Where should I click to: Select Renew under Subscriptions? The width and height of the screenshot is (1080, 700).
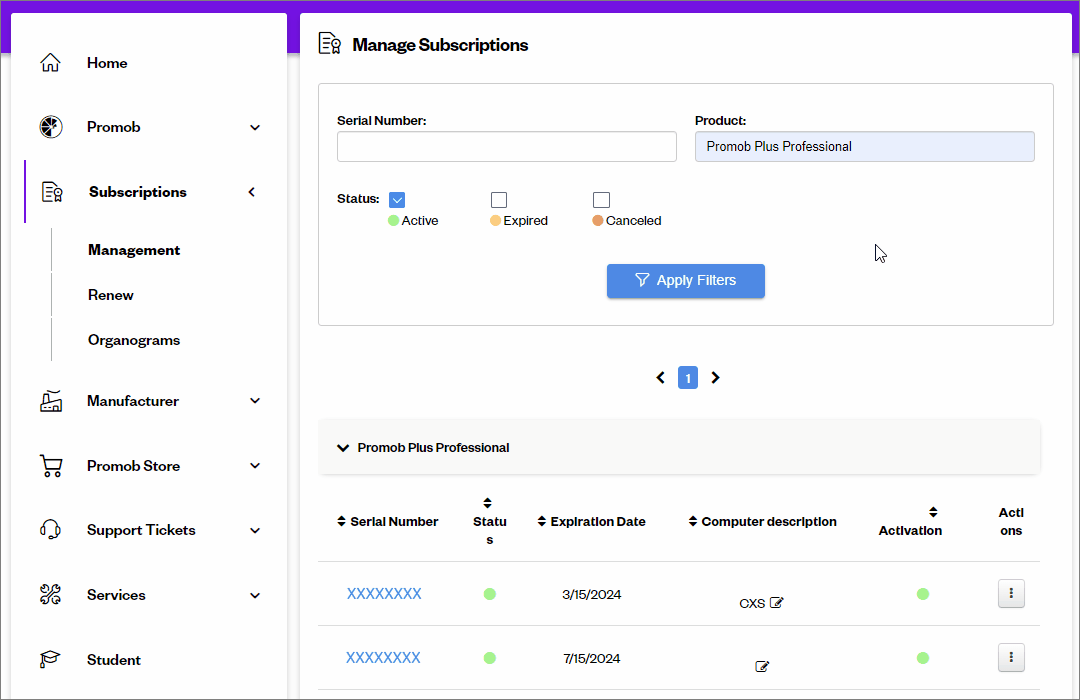click(x=110, y=295)
